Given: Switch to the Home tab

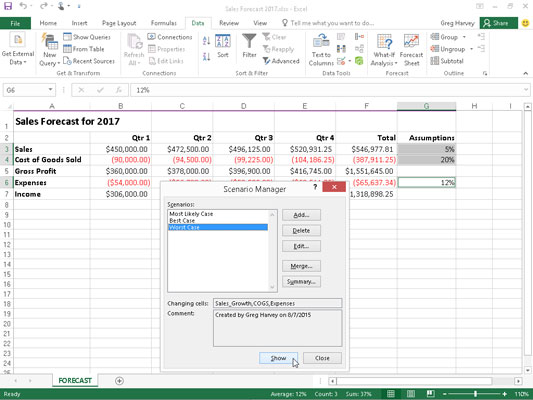Looking at the screenshot, I should pyautogui.click(x=48, y=23).
